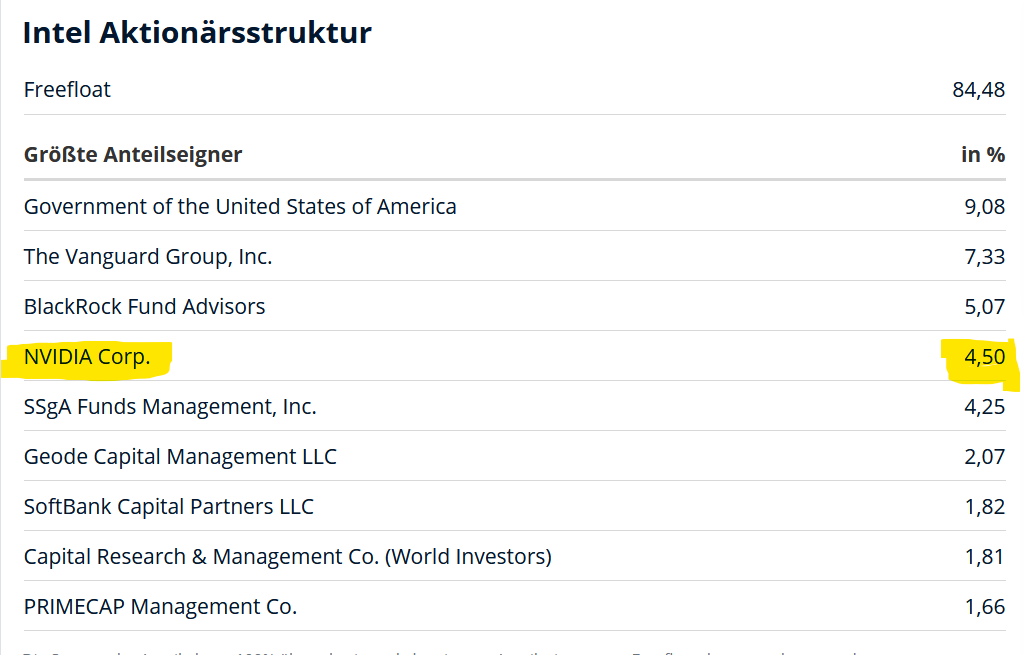Select Geode Capital Management LLC
Viewport: 1024px width, 655px height.
[x=180, y=457]
